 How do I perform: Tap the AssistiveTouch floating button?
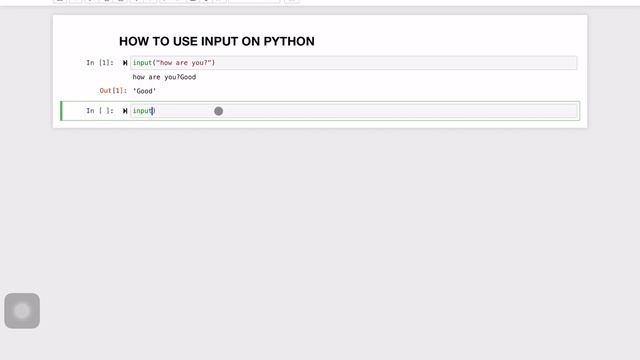click(22, 311)
